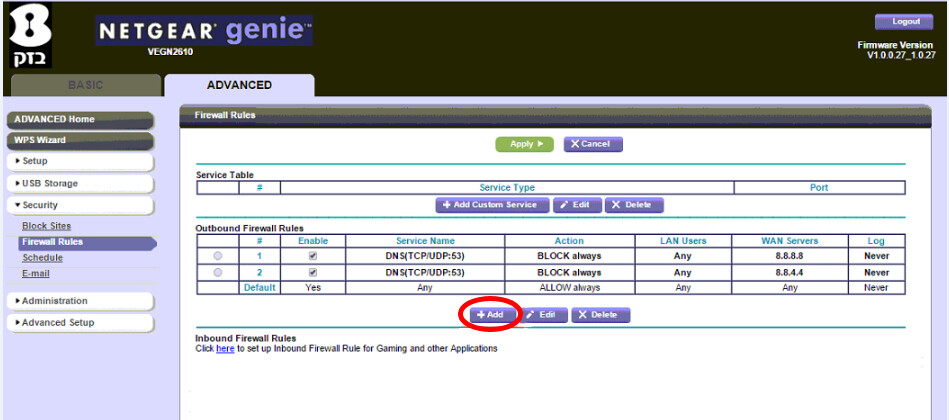This screenshot has width=949, height=420.
Task: Collapse the Security sidebar section
Action: (80, 205)
